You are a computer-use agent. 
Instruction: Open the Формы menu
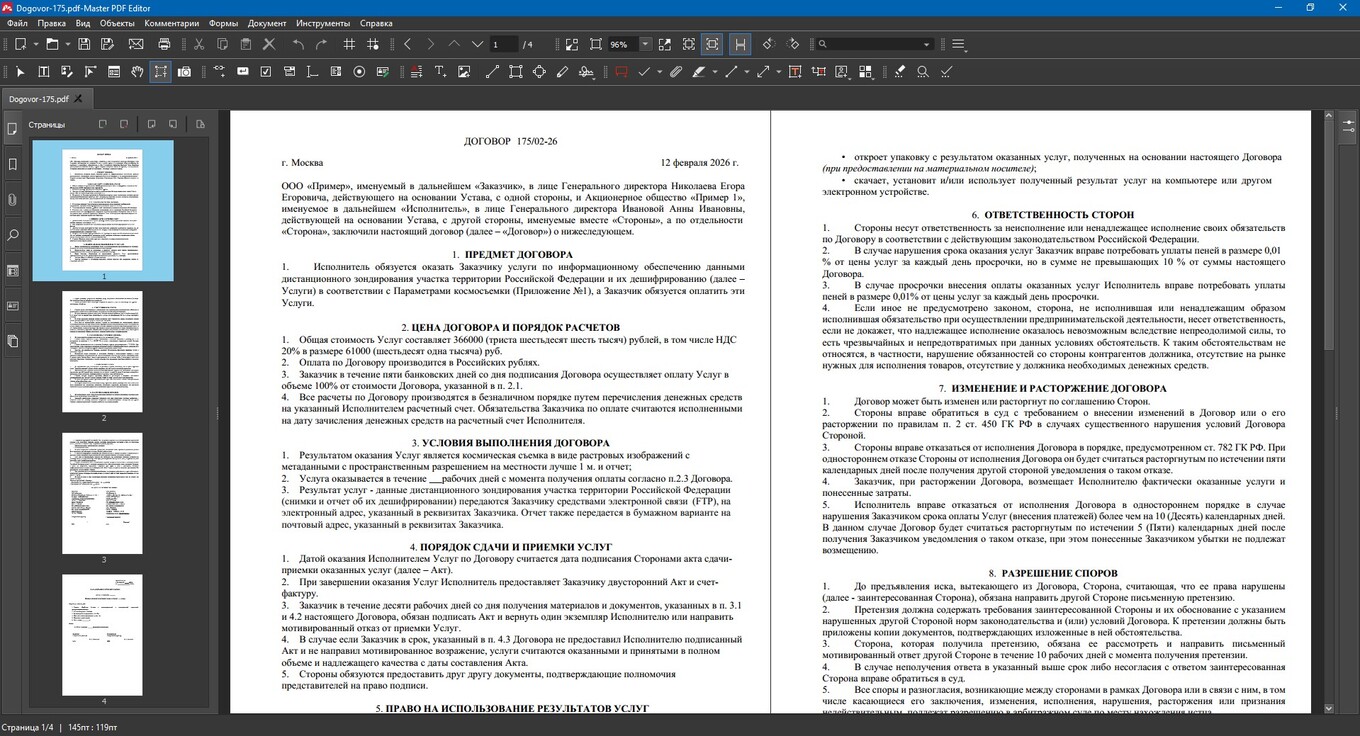(223, 23)
